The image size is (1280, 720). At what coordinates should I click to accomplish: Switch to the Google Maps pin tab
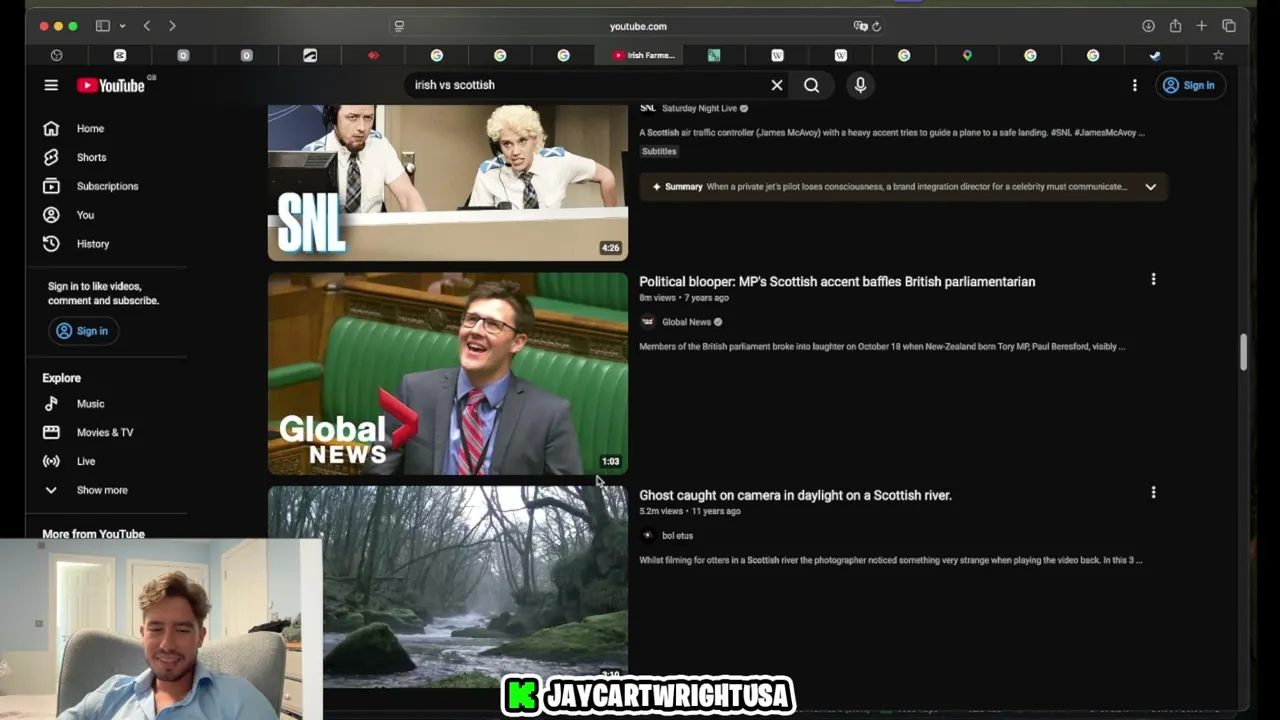967,55
